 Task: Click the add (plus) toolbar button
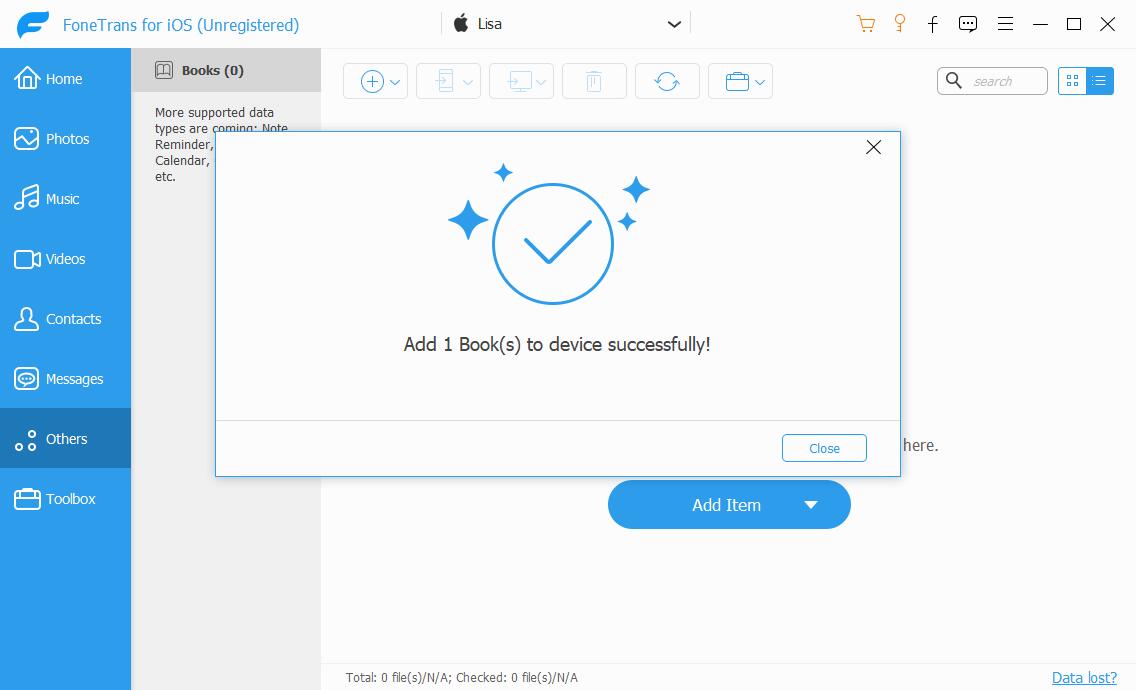click(x=372, y=81)
